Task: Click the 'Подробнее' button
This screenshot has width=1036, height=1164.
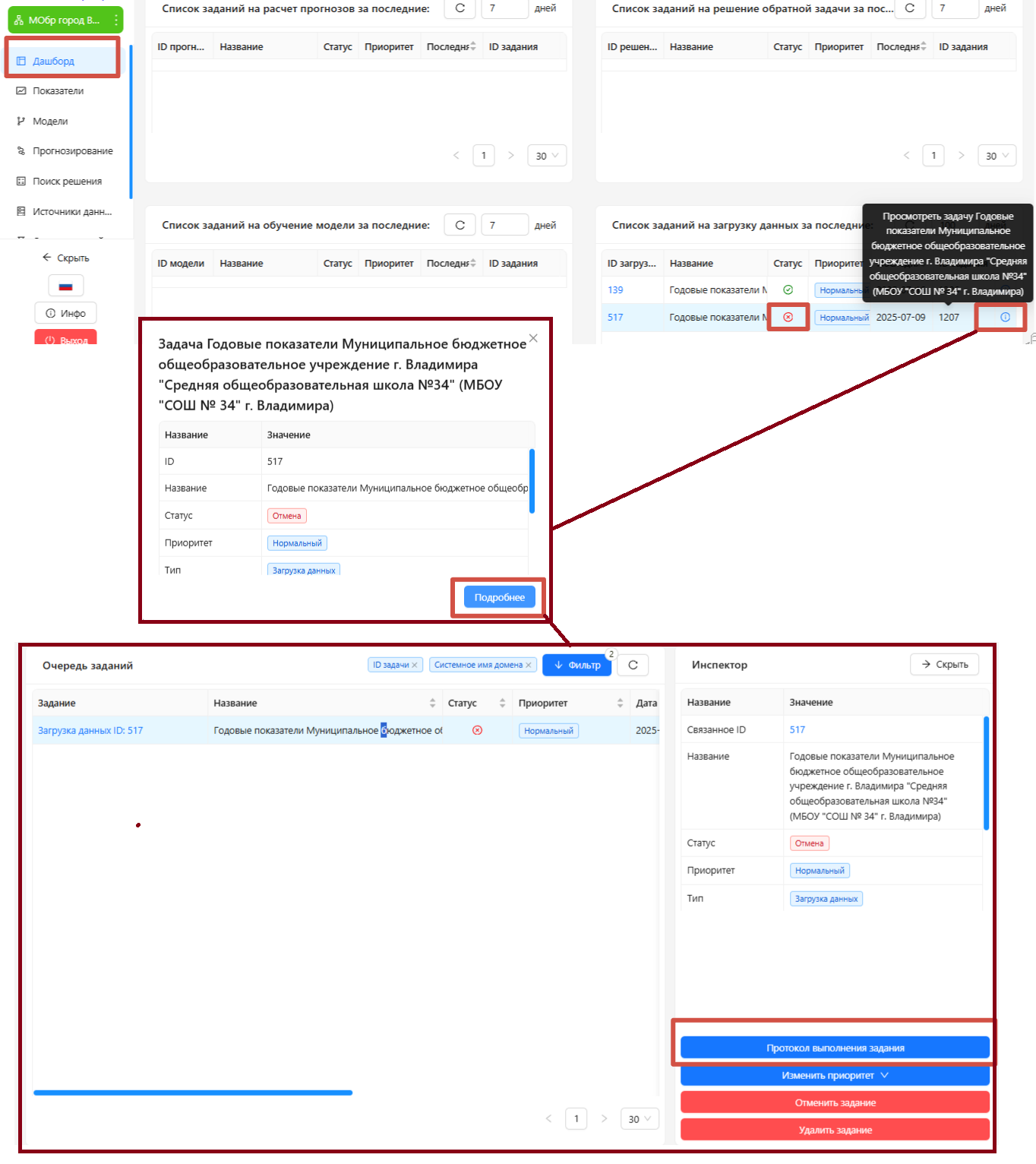Action: [499, 598]
